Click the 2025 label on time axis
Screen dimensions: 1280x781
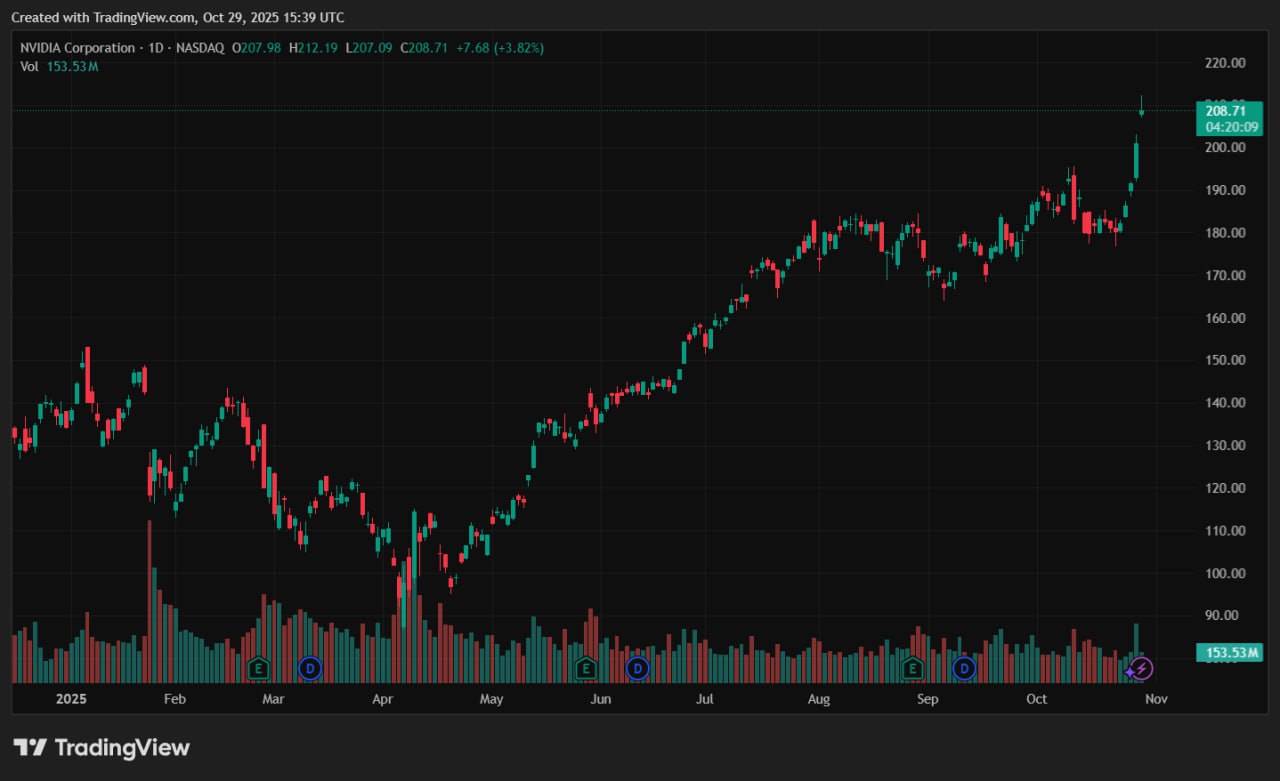[73, 699]
